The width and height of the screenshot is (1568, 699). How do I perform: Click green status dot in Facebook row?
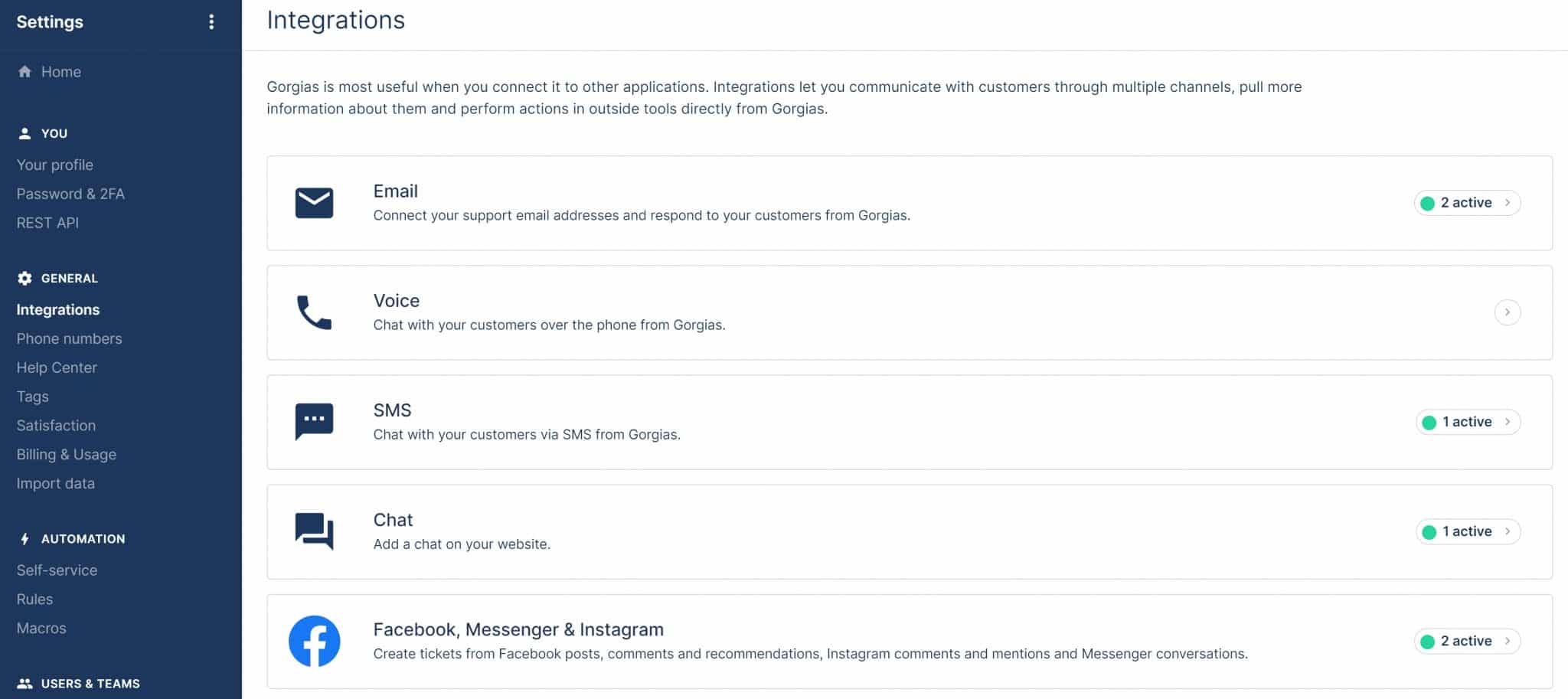pyautogui.click(x=1427, y=641)
